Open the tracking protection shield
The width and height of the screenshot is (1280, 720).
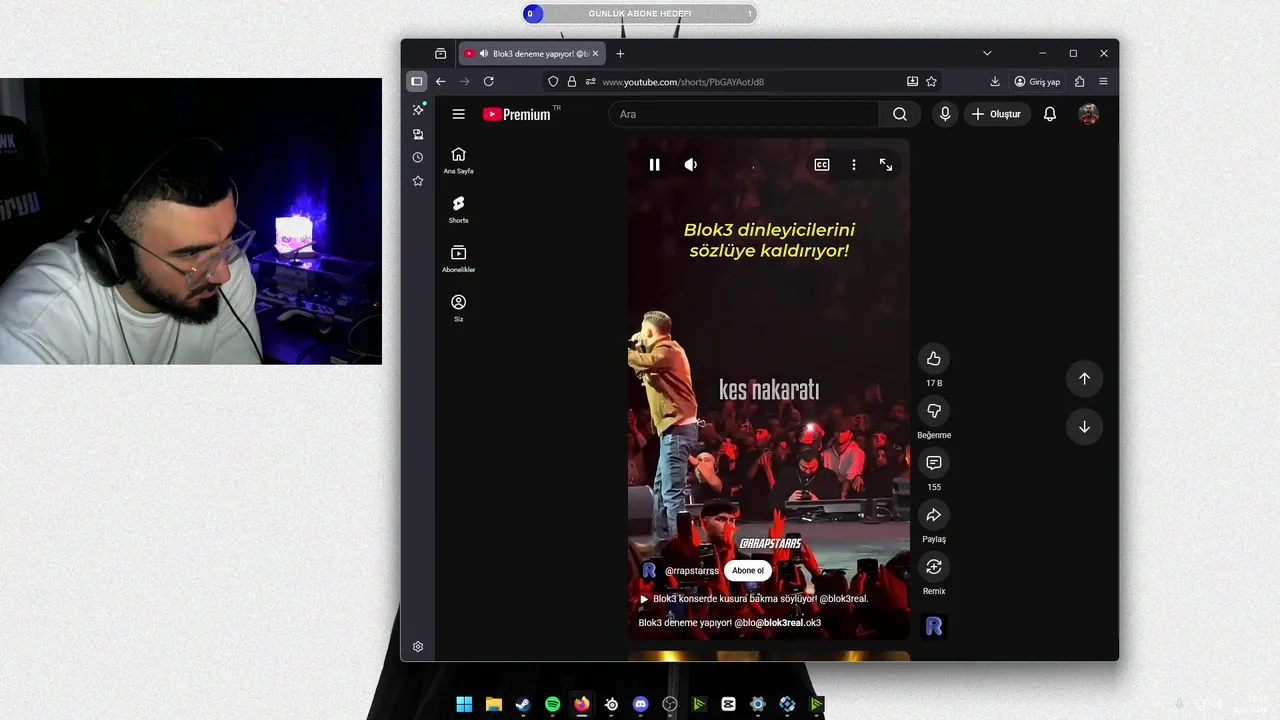pos(553,81)
